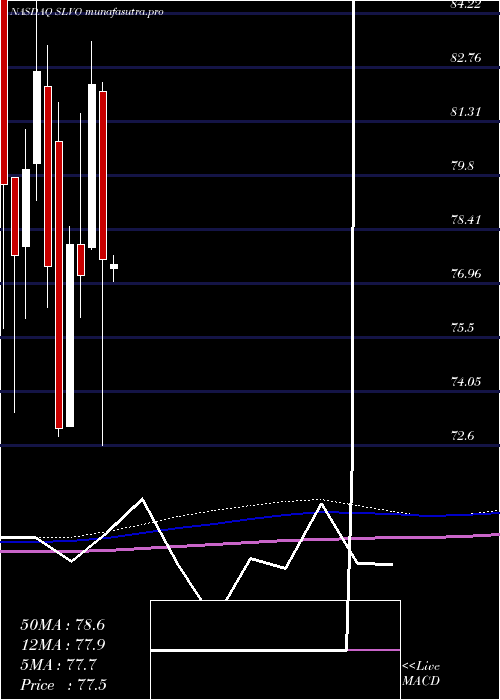Click the <<Live MACD label

(x=421, y=674)
